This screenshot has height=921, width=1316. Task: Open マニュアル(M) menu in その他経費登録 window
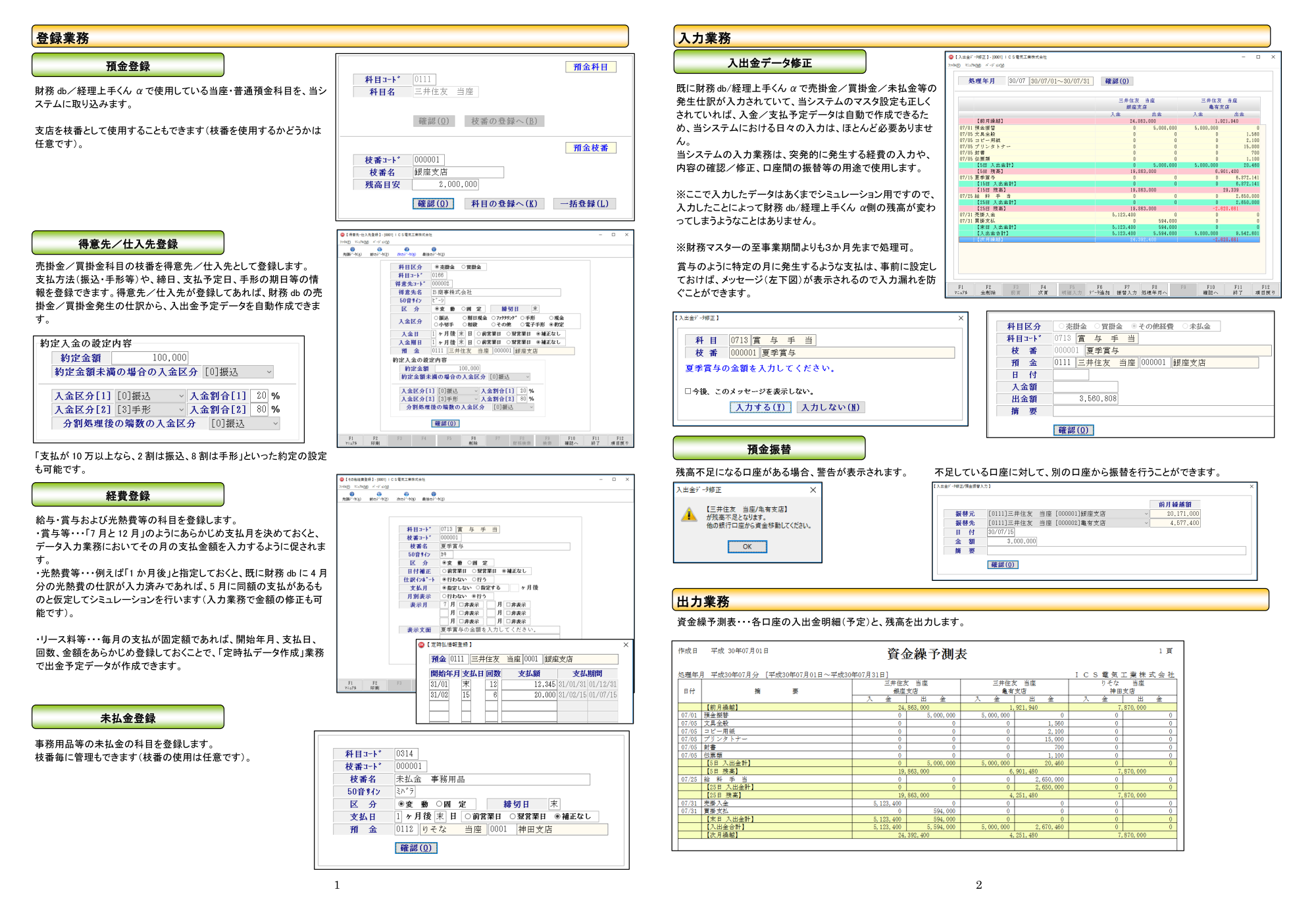(x=363, y=486)
